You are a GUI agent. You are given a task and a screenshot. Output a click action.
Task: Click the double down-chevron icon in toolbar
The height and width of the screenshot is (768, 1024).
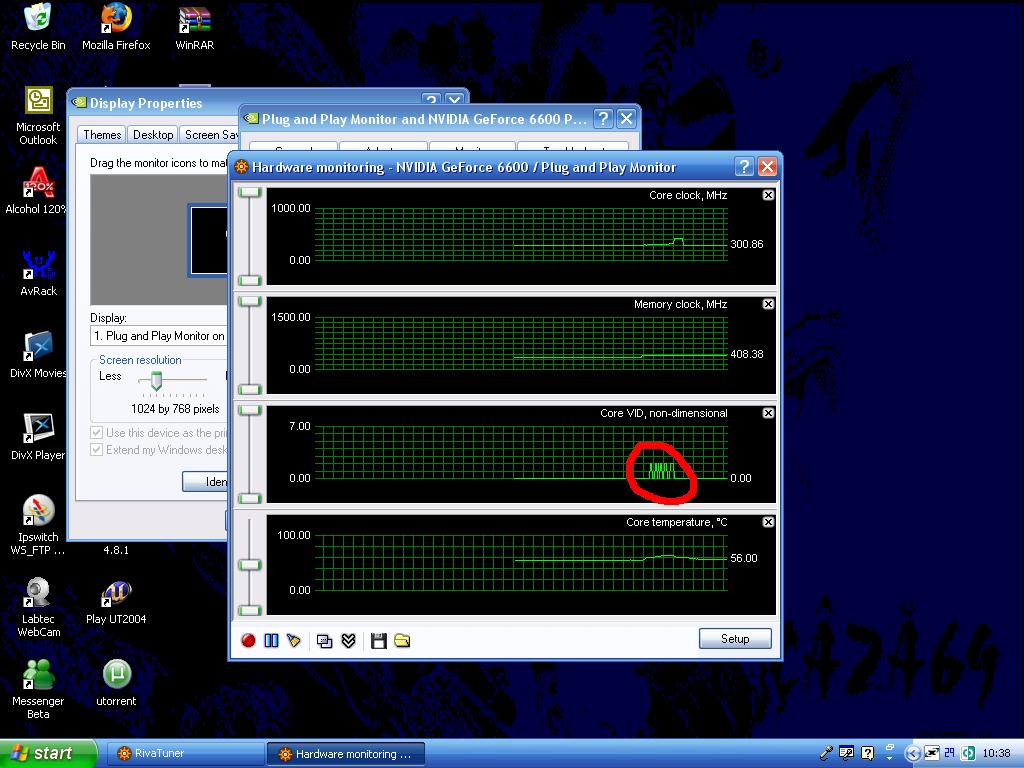(348, 640)
